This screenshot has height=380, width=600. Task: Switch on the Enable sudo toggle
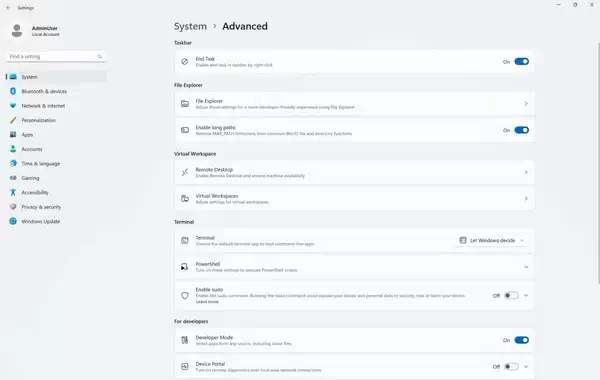tap(511, 295)
